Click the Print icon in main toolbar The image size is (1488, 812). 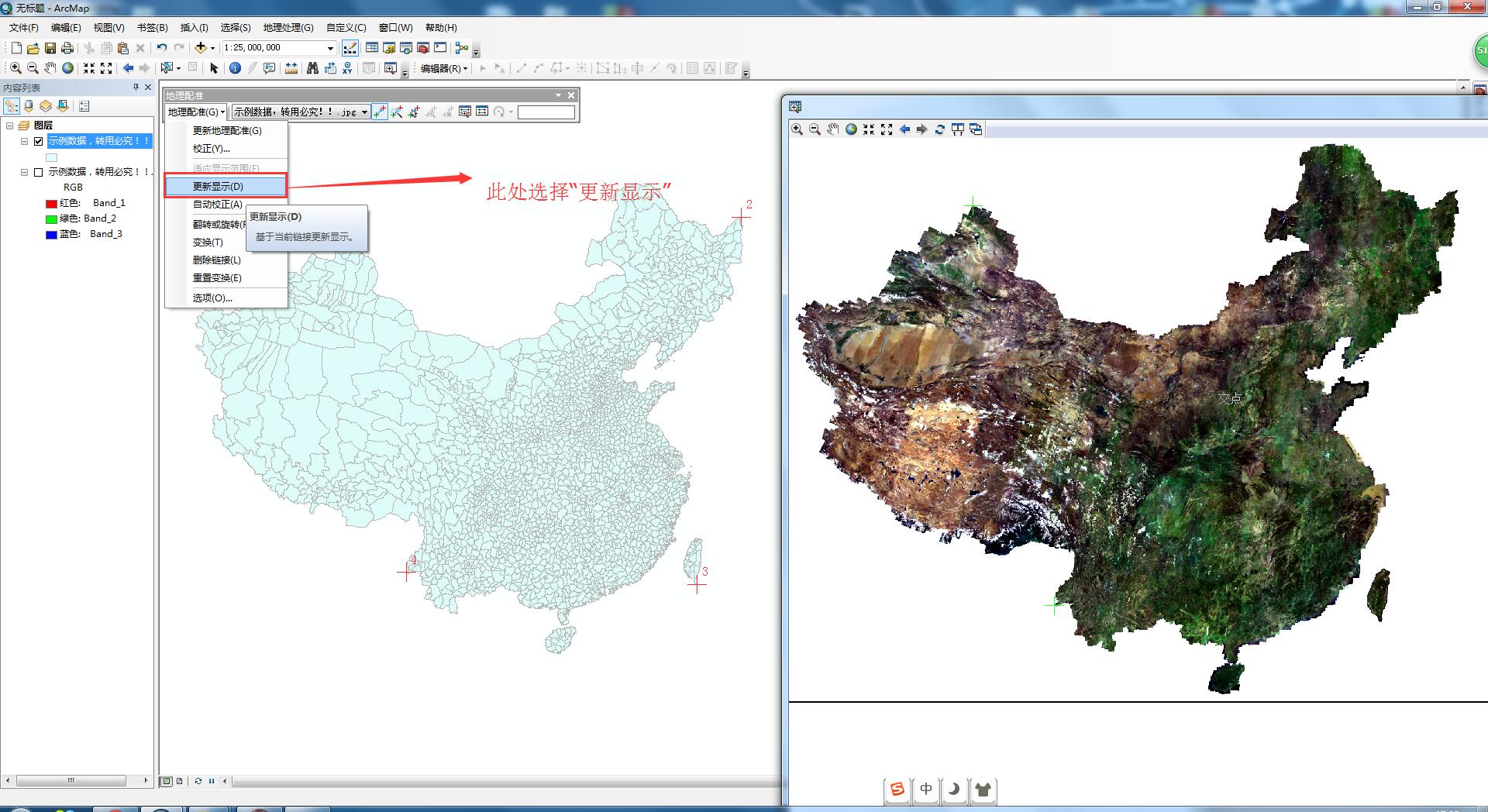(x=67, y=48)
